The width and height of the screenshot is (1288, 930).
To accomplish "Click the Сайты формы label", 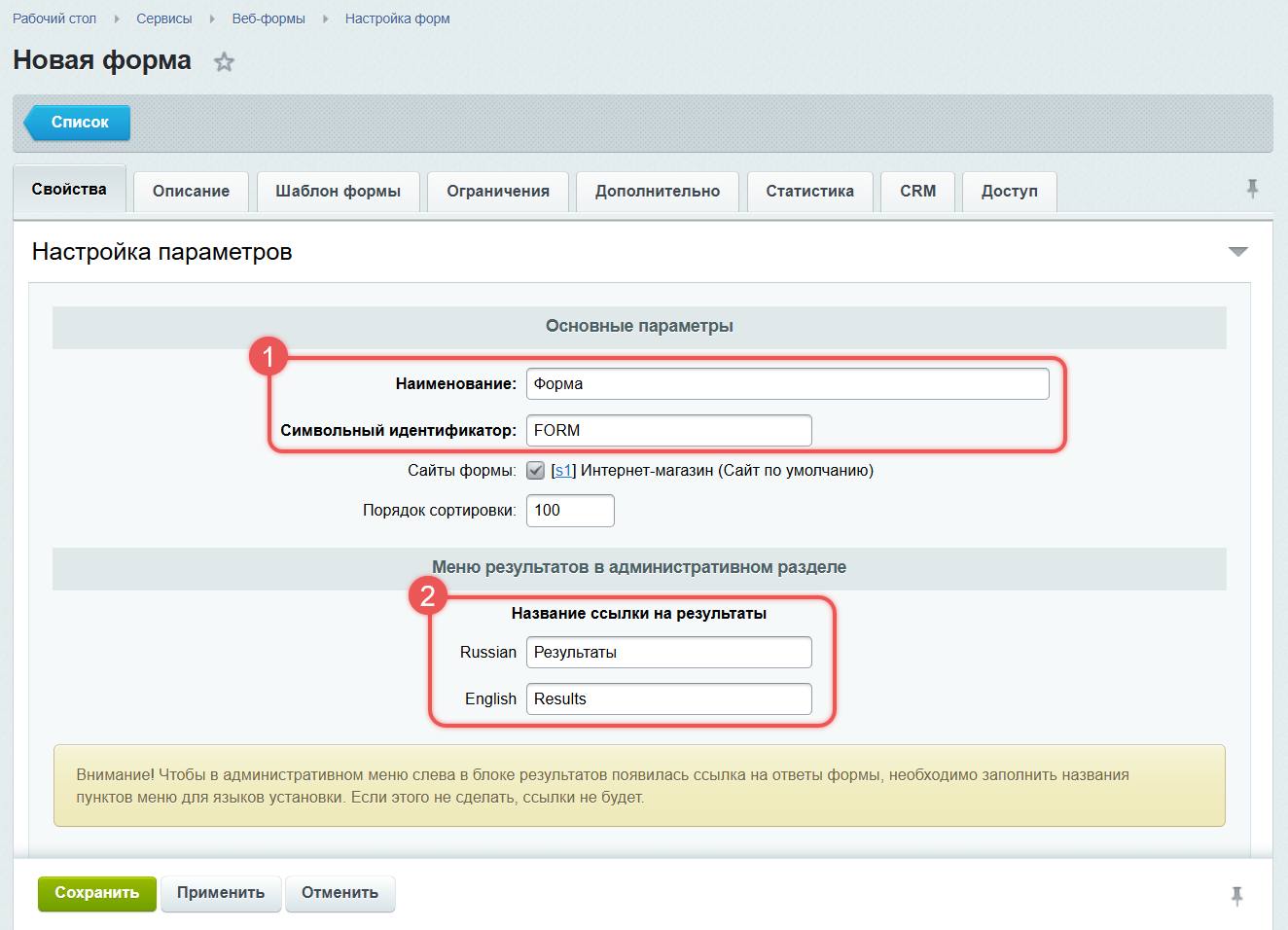I will click(462, 471).
